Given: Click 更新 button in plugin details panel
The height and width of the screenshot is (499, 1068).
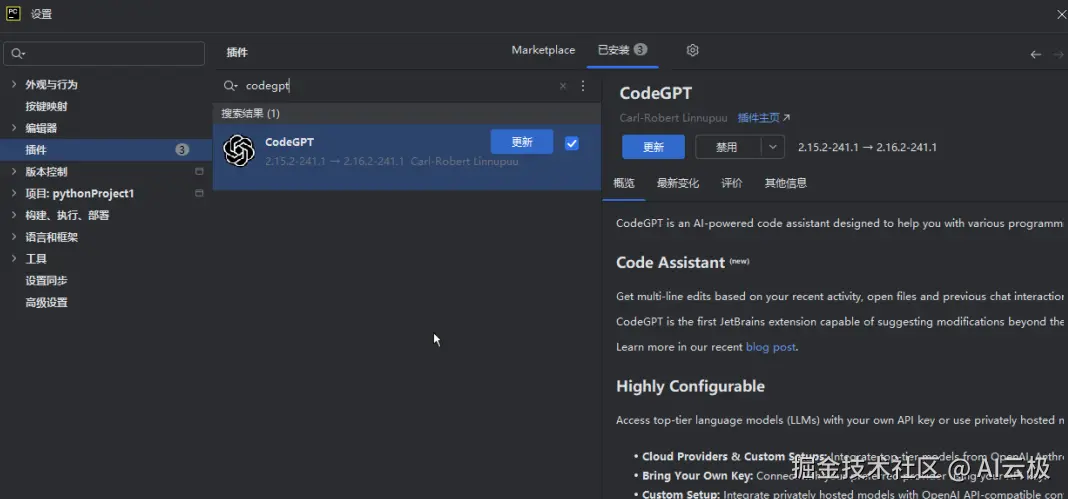Looking at the screenshot, I should coord(653,146).
